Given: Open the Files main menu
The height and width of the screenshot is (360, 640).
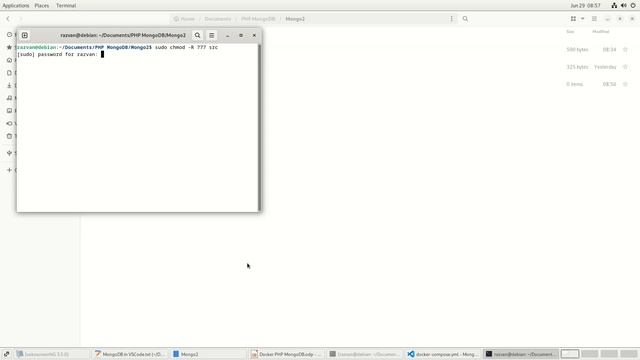Looking at the screenshot, I should pyautogui.click(x=594, y=19).
